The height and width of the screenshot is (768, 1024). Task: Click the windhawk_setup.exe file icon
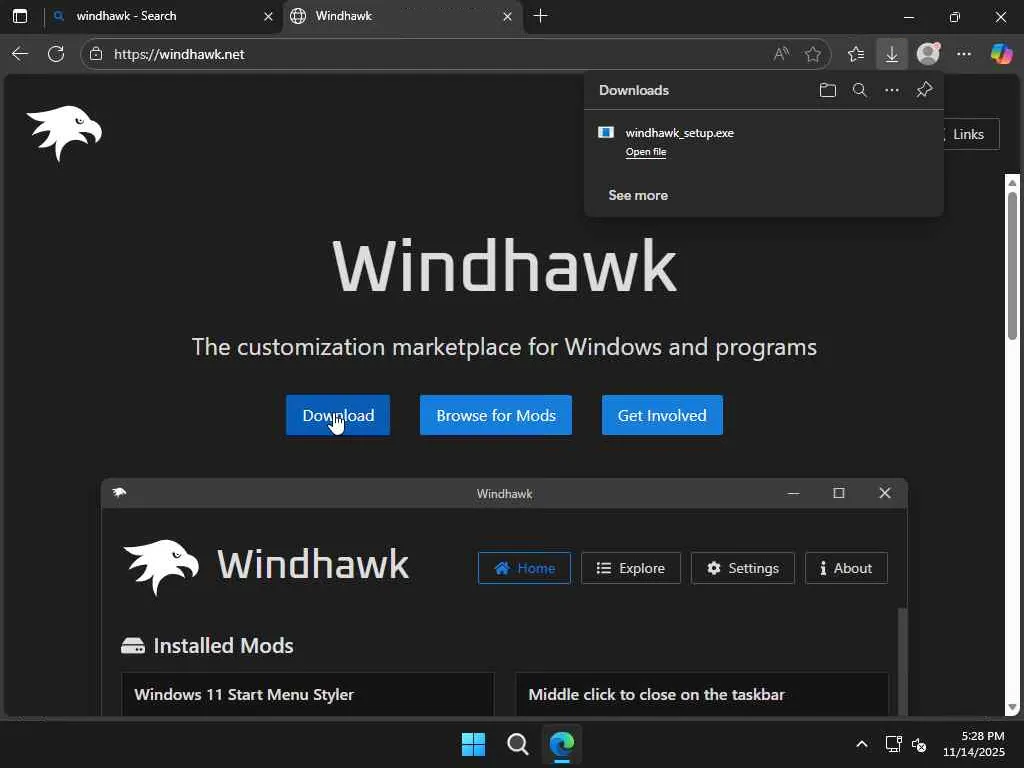606,133
